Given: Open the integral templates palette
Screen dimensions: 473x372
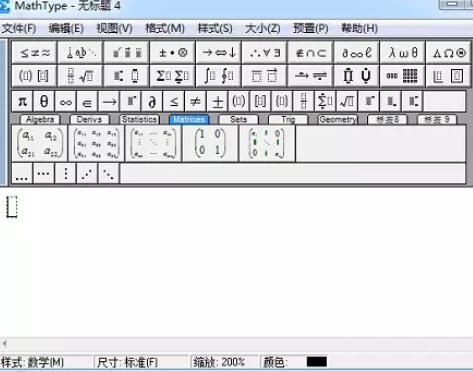Looking at the screenshot, I should click(218, 76).
